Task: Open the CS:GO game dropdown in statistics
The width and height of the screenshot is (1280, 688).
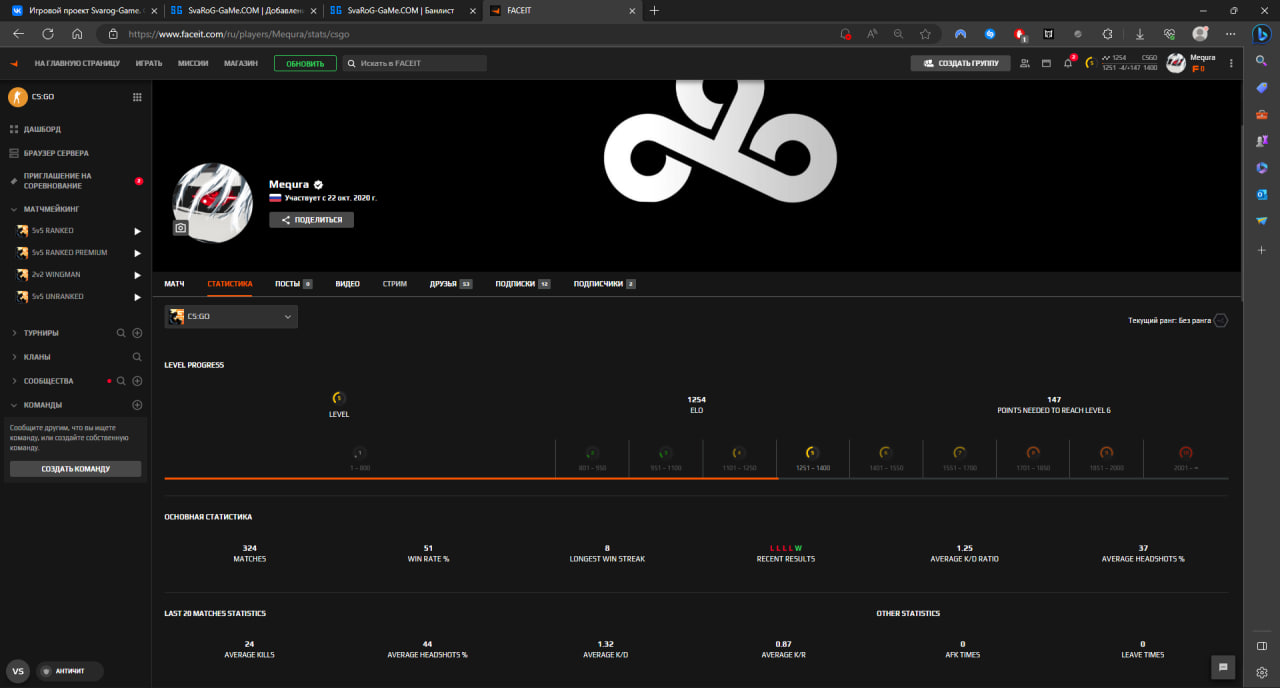Action: click(231, 317)
